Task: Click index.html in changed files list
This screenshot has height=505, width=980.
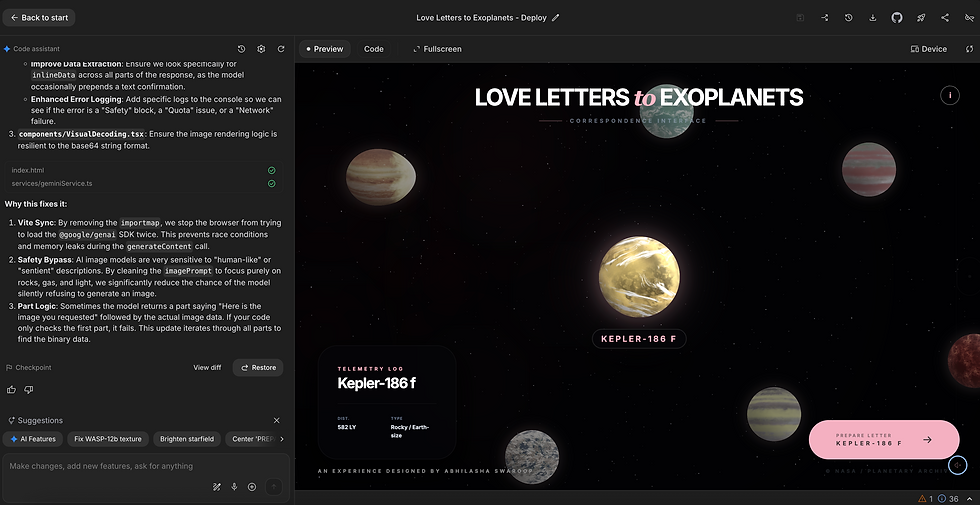Action: [144, 170]
